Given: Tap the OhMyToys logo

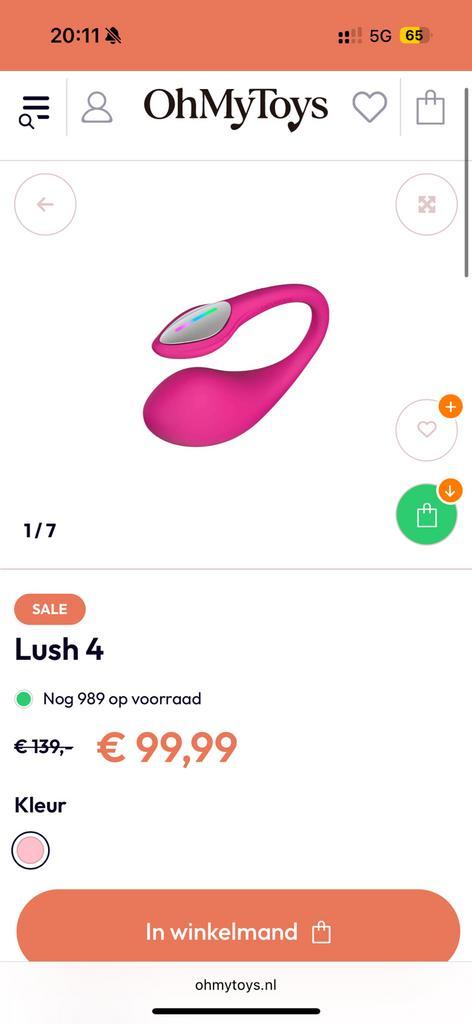Looking at the screenshot, I should point(236,108).
